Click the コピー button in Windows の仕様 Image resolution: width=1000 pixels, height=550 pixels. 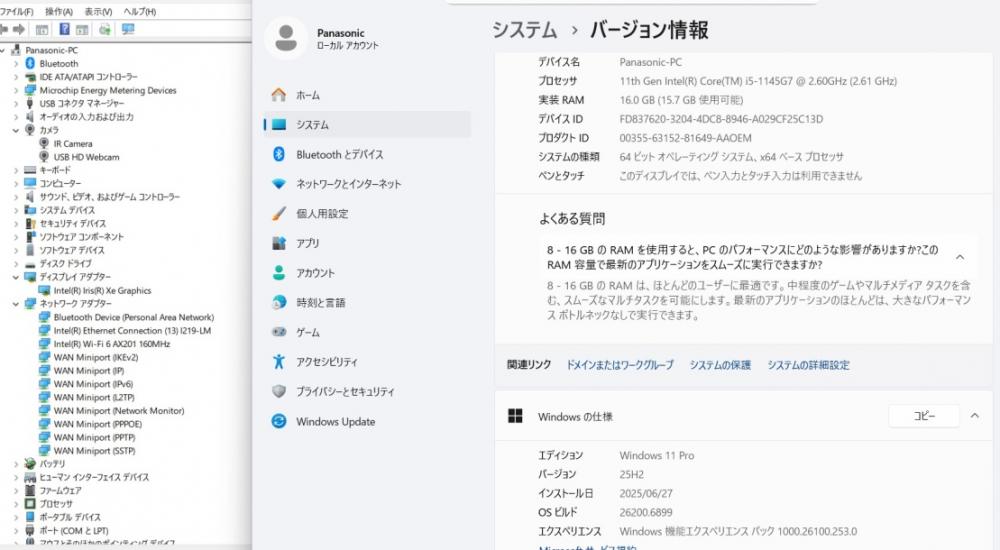[x=924, y=416]
